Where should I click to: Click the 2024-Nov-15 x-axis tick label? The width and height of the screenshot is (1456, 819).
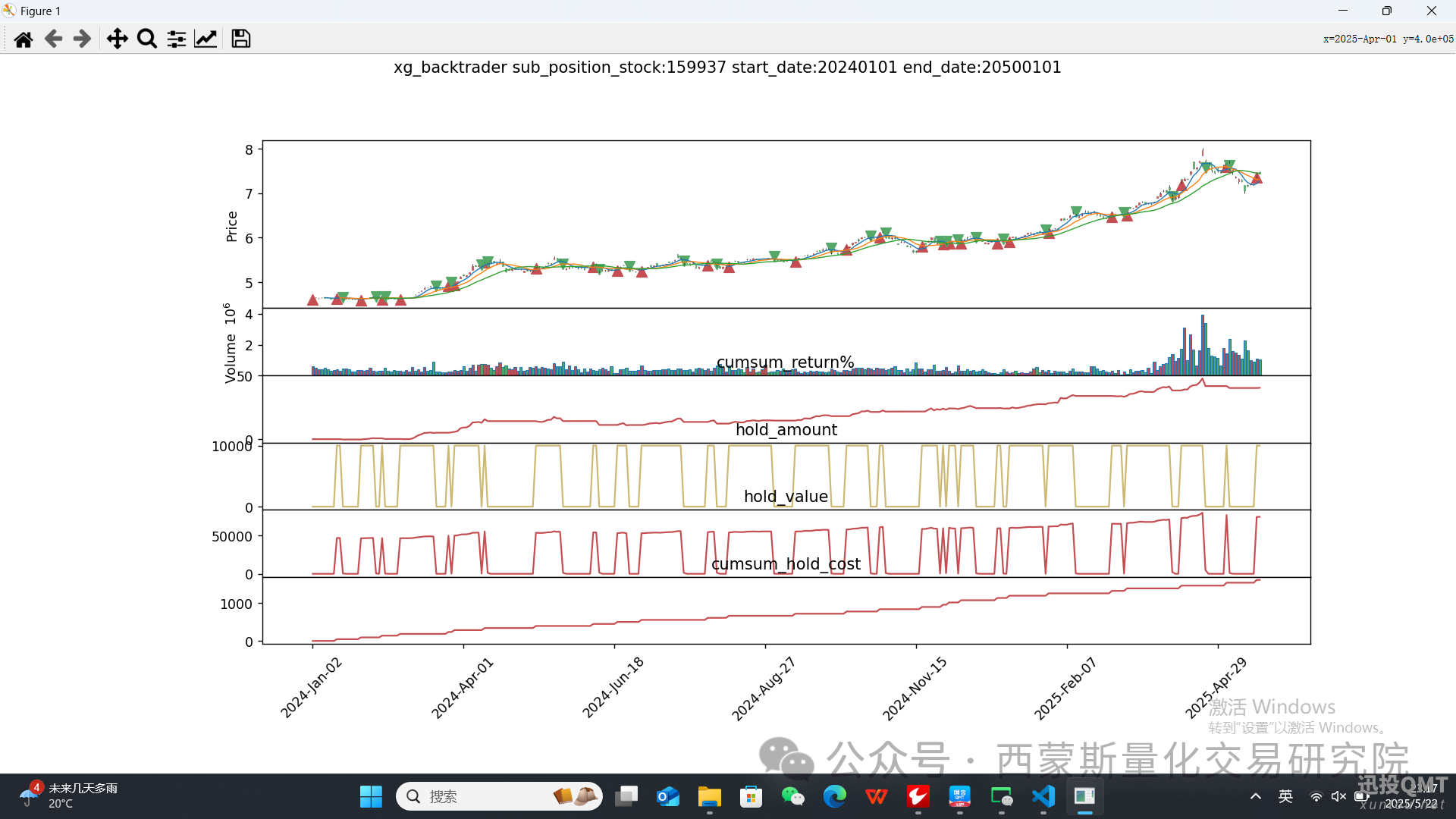915,689
